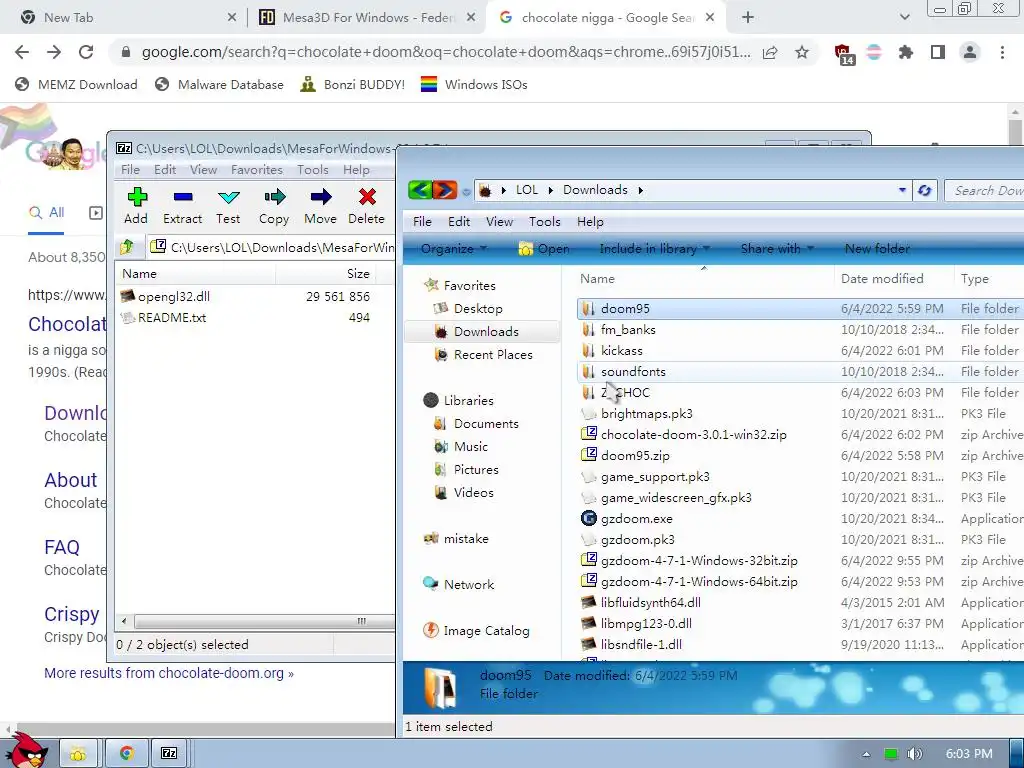Click the chevron after Downloads in breadcrumb
Viewport: 1024px width, 768px height.
coord(640,190)
